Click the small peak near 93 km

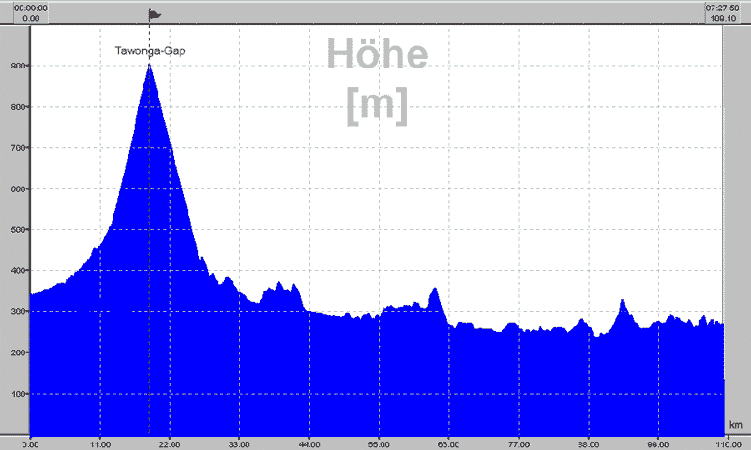tap(622, 301)
